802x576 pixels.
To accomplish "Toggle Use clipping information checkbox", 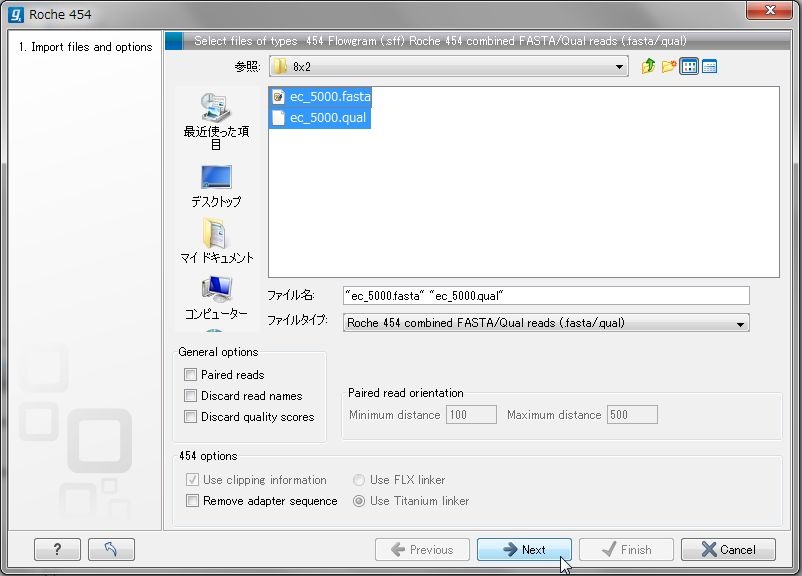I will 192,479.
